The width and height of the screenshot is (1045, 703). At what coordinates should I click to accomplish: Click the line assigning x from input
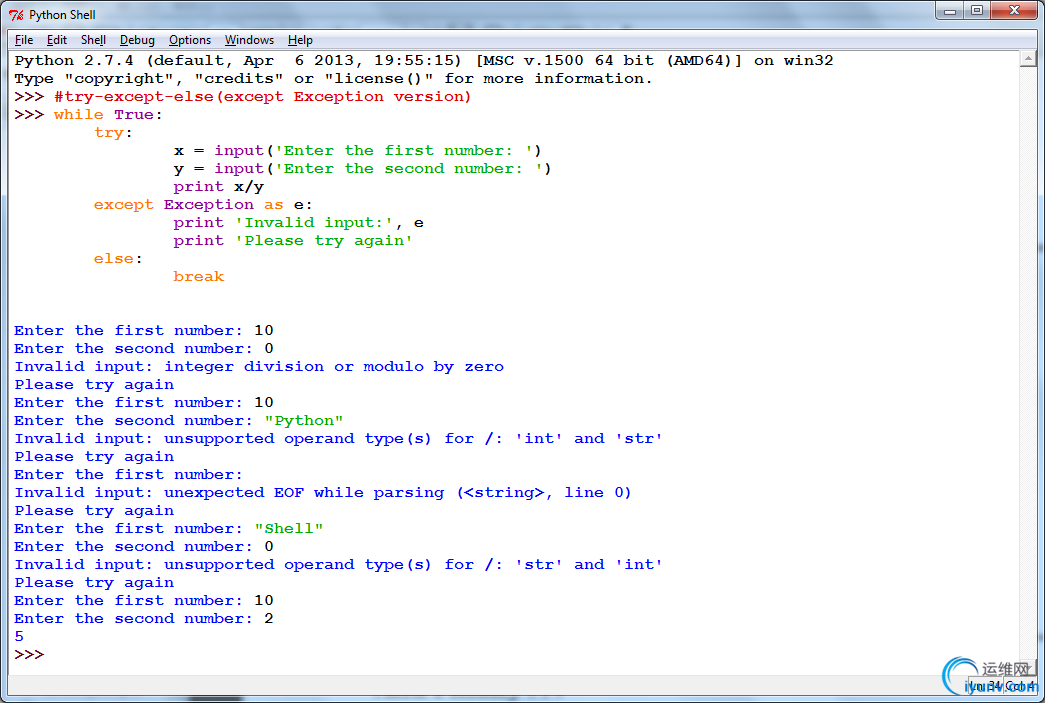pyautogui.click(x=358, y=151)
